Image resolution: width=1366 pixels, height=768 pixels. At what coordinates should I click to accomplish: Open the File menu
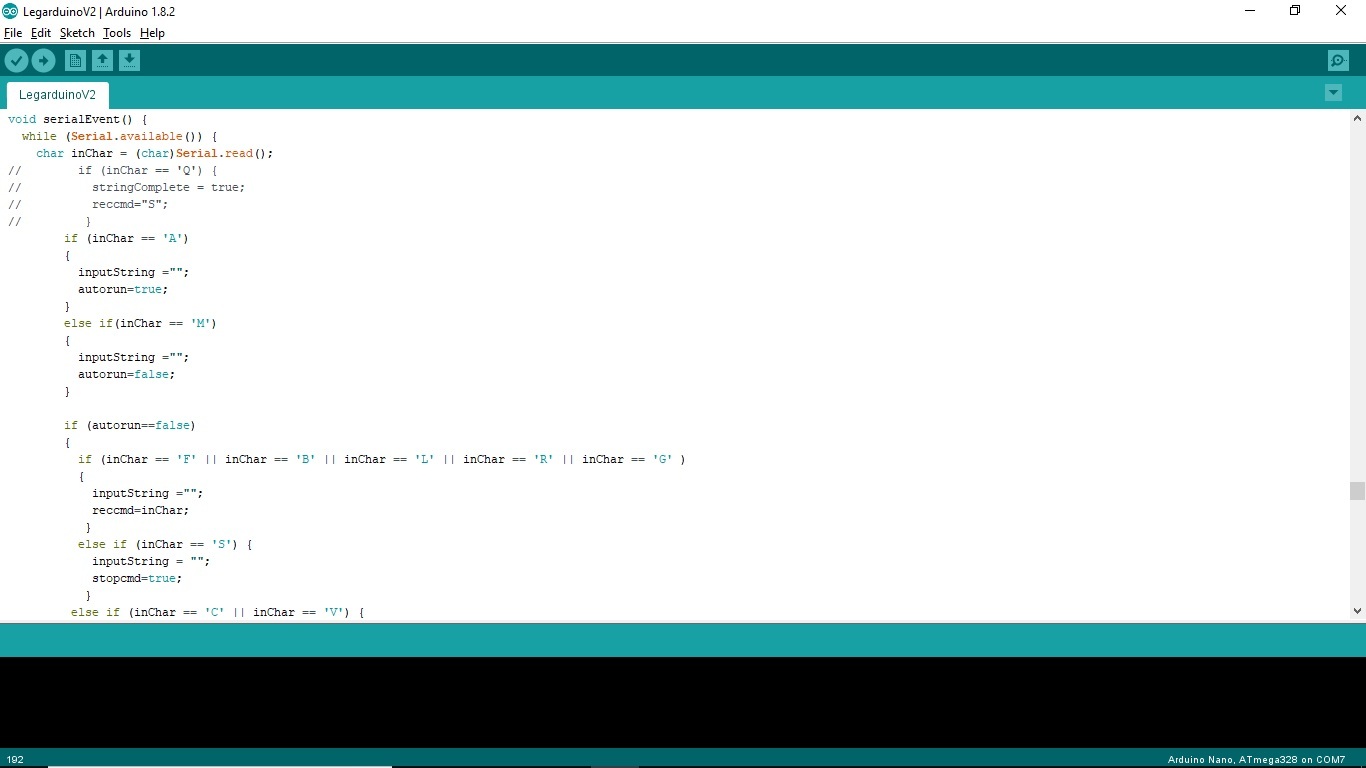[x=13, y=33]
